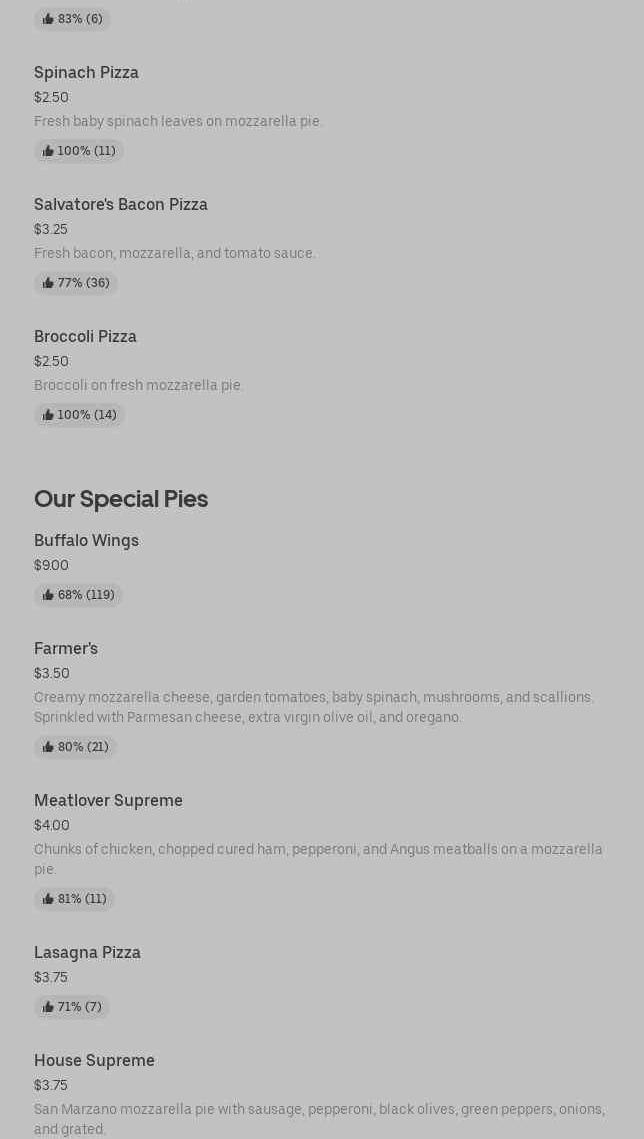Click thumbs-up icon on Broccoli Pizza rating
Screen dimensions: 644x1139
tap(48, 415)
